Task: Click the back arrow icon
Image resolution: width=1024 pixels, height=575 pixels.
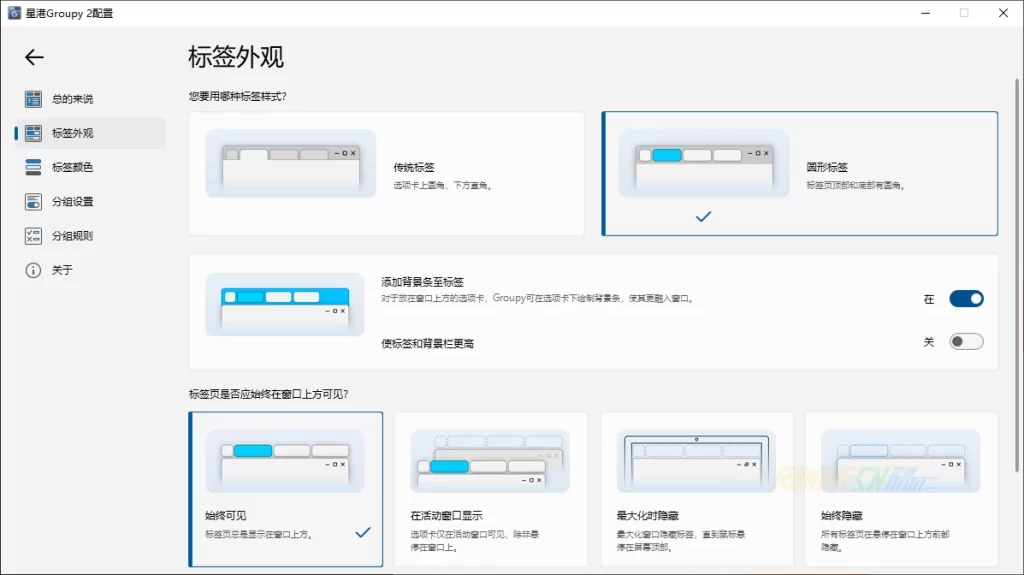Action: tap(34, 58)
